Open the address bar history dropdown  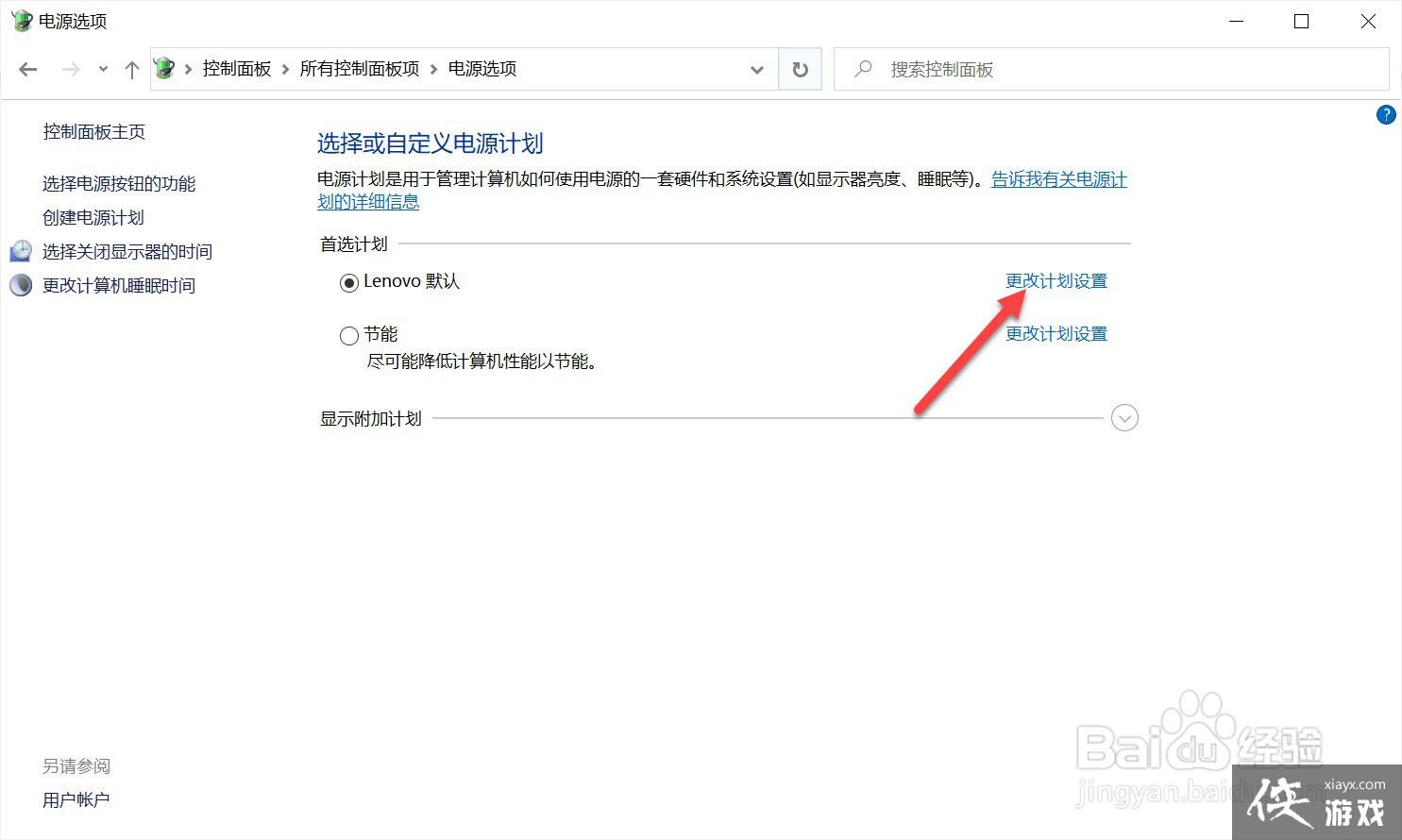pyautogui.click(x=756, y=69)
